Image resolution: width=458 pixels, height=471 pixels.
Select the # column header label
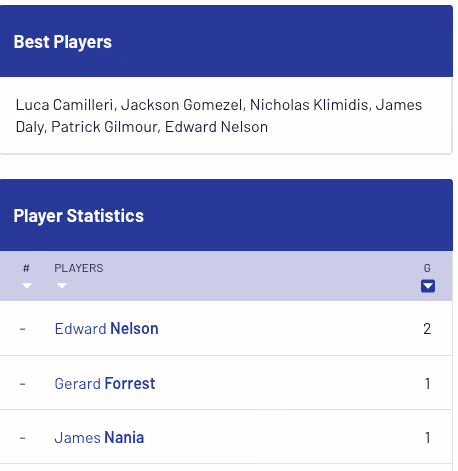[26, 268]
